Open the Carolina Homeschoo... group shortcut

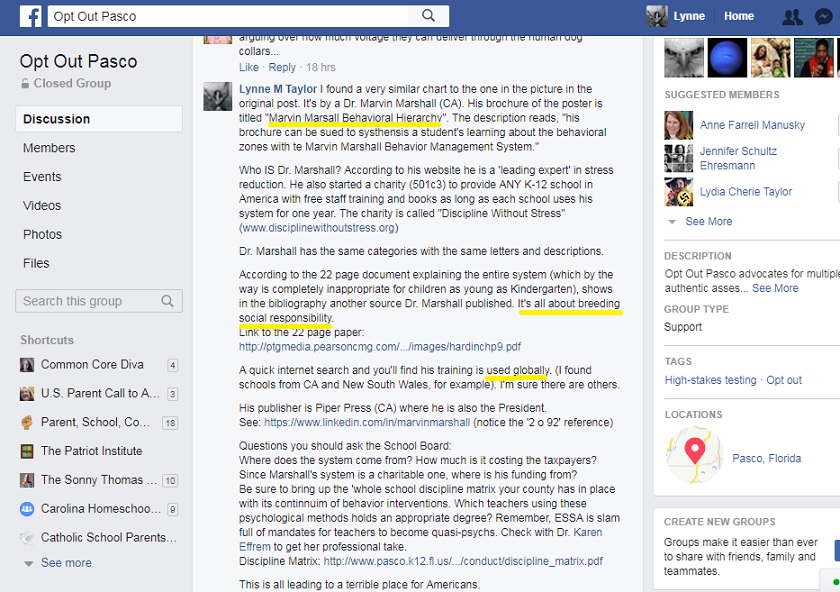(x=100, y=508)
